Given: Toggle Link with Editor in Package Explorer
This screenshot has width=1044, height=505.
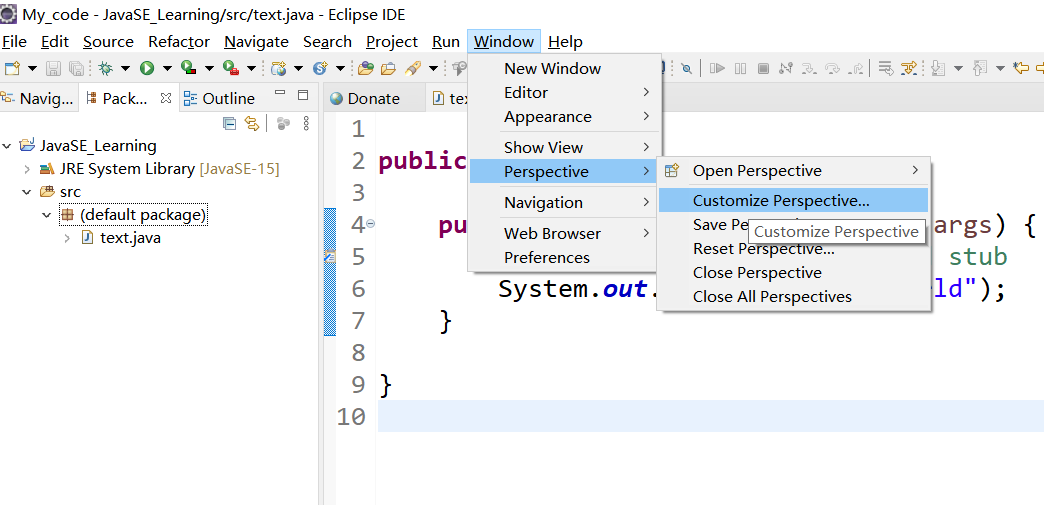Looking at the screenshot, I should (x=251, y=123).
